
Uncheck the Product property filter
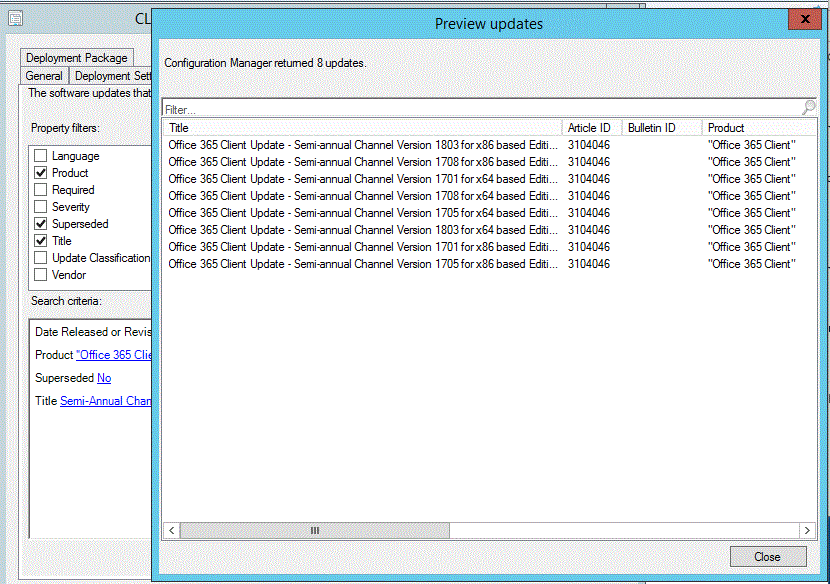point(40,173)
